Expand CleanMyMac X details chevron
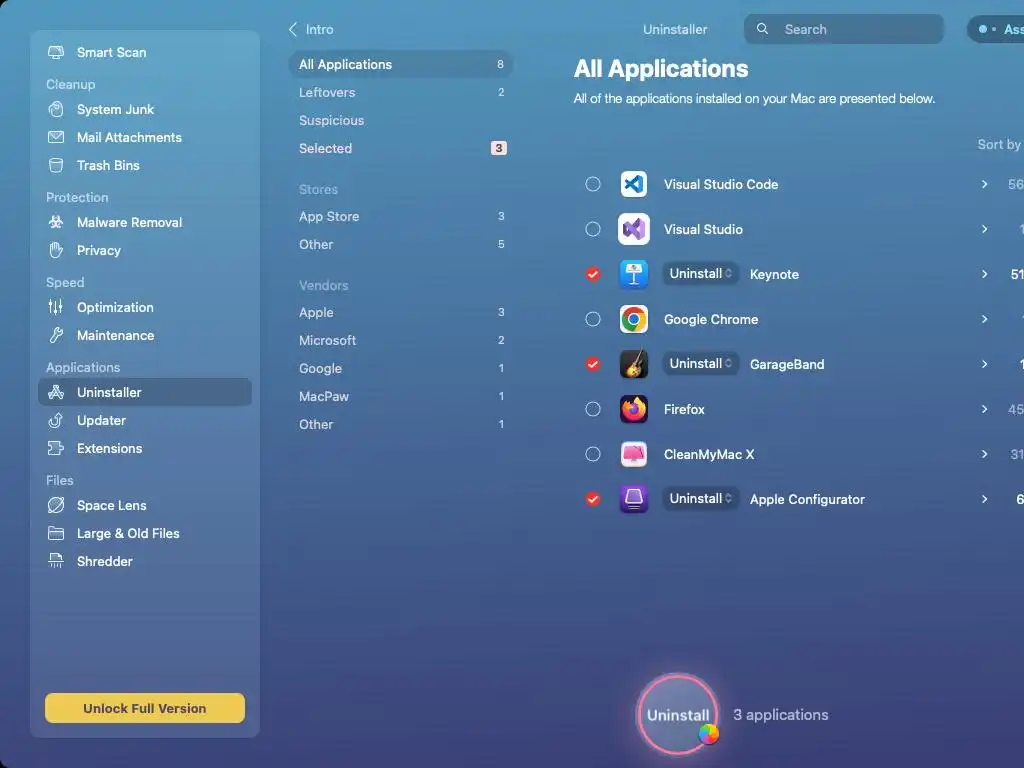 point(984,454)
